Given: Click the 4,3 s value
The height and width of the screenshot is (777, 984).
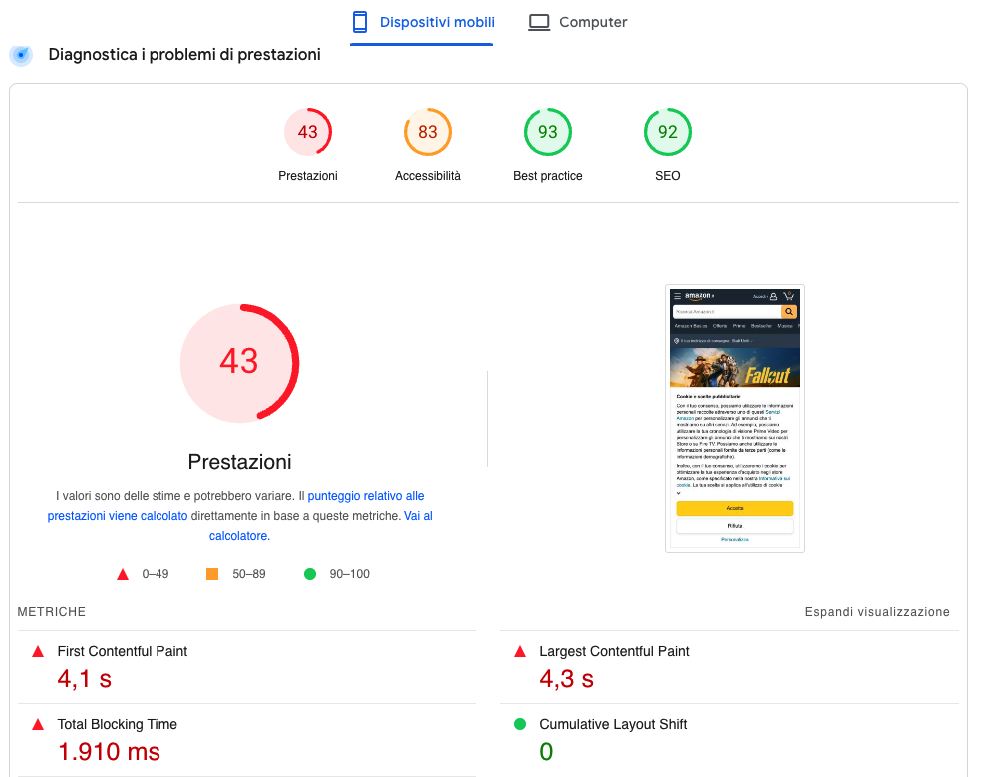Looking at the screenshot, I should [567, 679].
